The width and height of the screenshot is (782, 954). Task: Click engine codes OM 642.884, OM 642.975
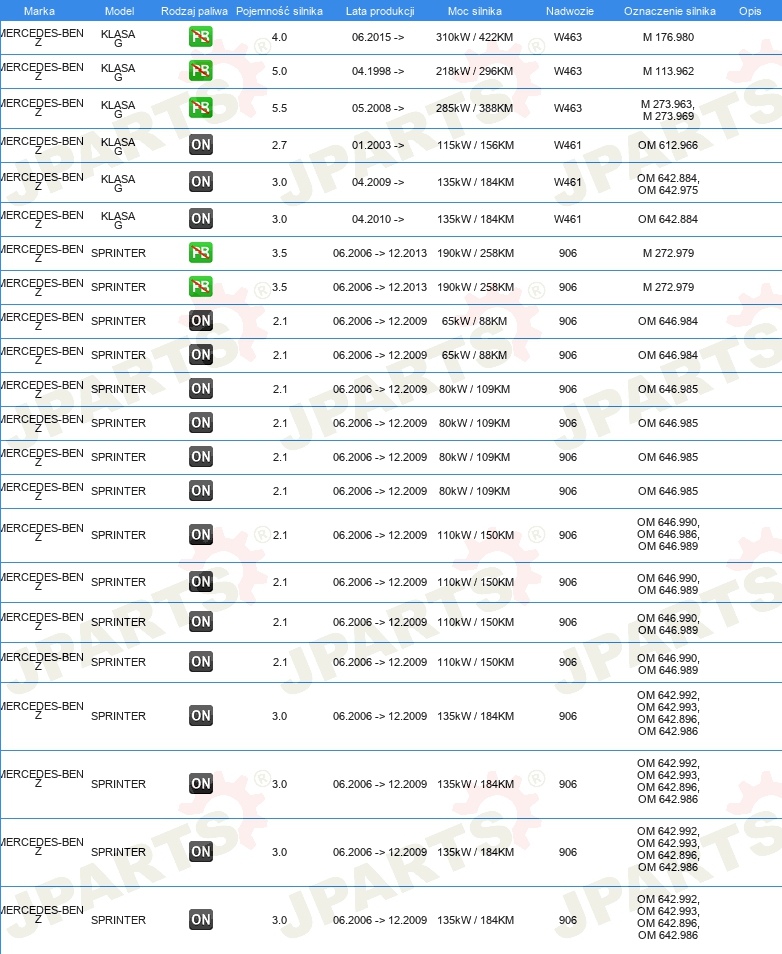click(x=668, y=184)
